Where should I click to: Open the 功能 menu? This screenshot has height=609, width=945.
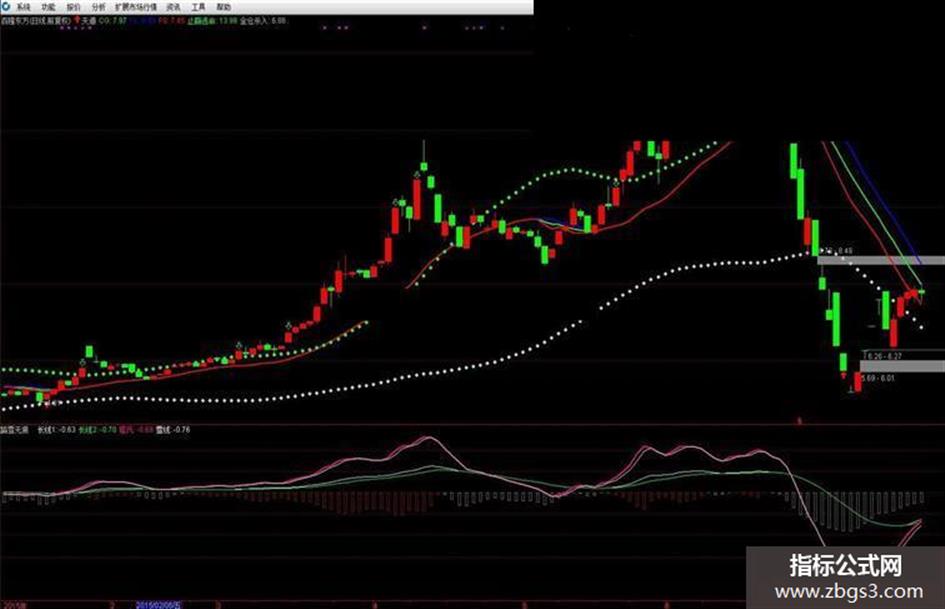coord(48,7)
